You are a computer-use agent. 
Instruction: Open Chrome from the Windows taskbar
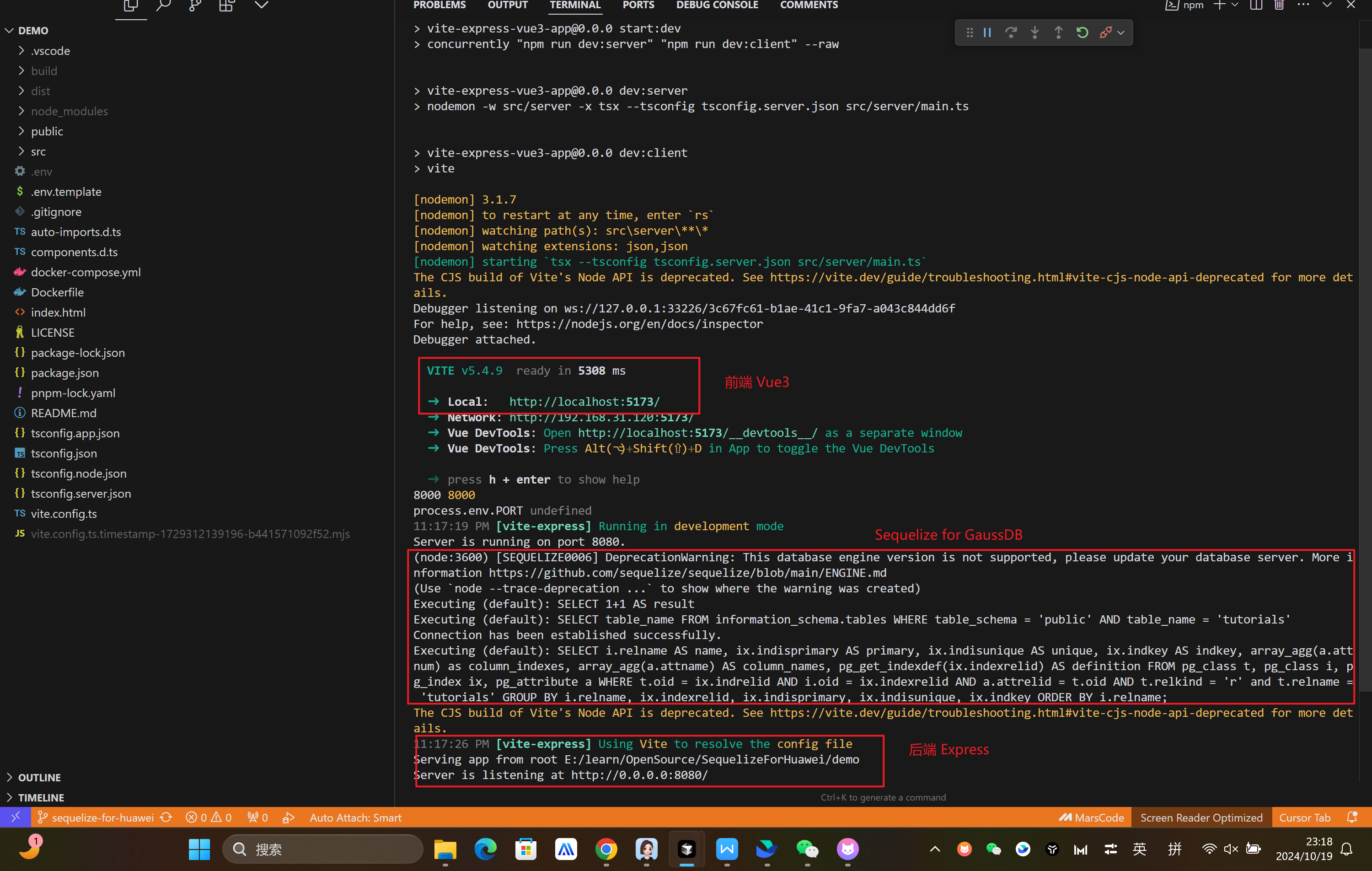pos(606,849)
